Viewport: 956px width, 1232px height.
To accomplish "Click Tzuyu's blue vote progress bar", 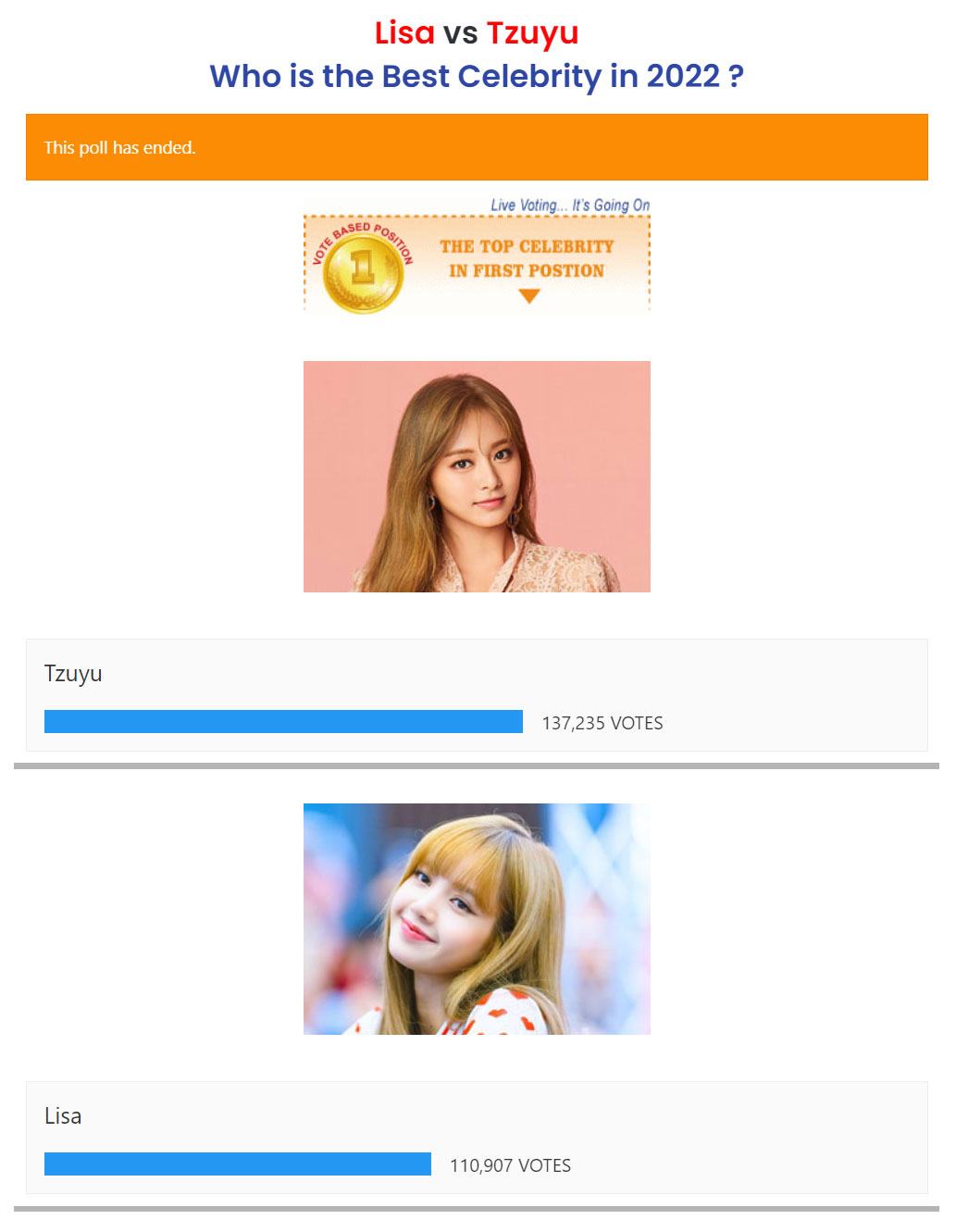I will (x=283, y=722).
